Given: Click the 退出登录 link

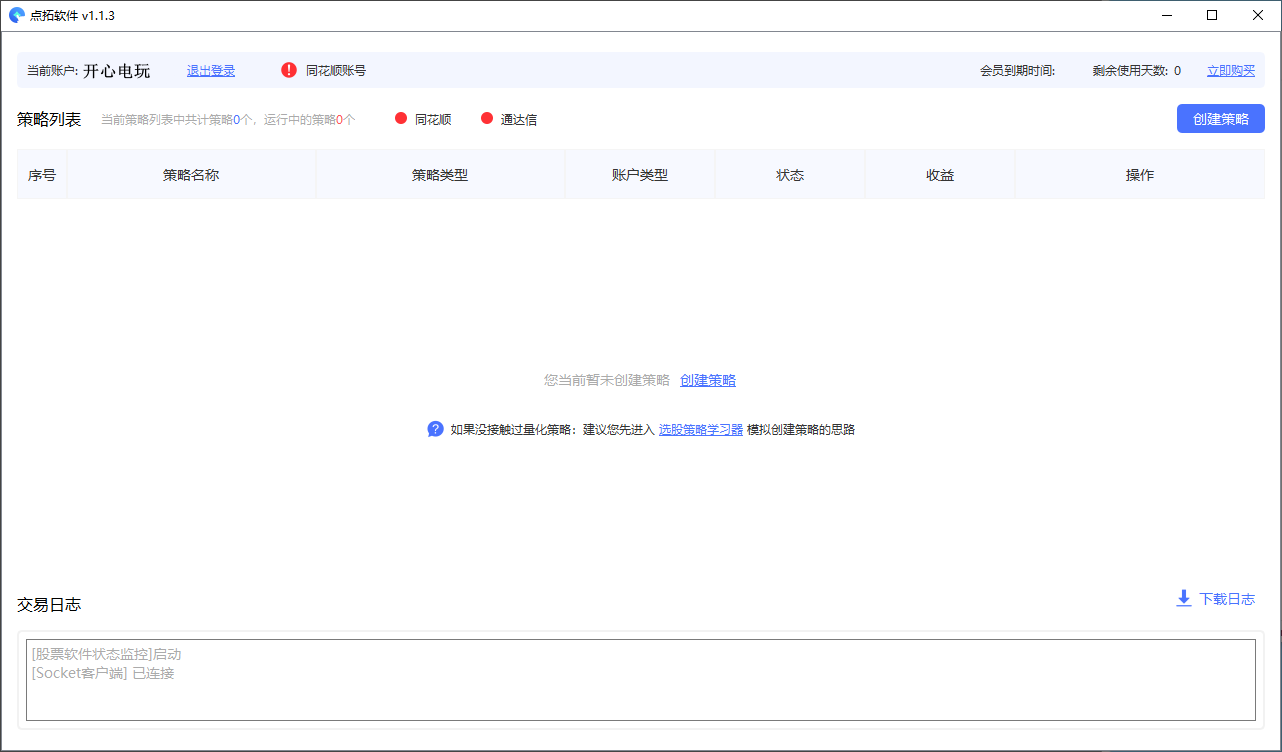Looking at the screenshot, I should pos(211,71).
